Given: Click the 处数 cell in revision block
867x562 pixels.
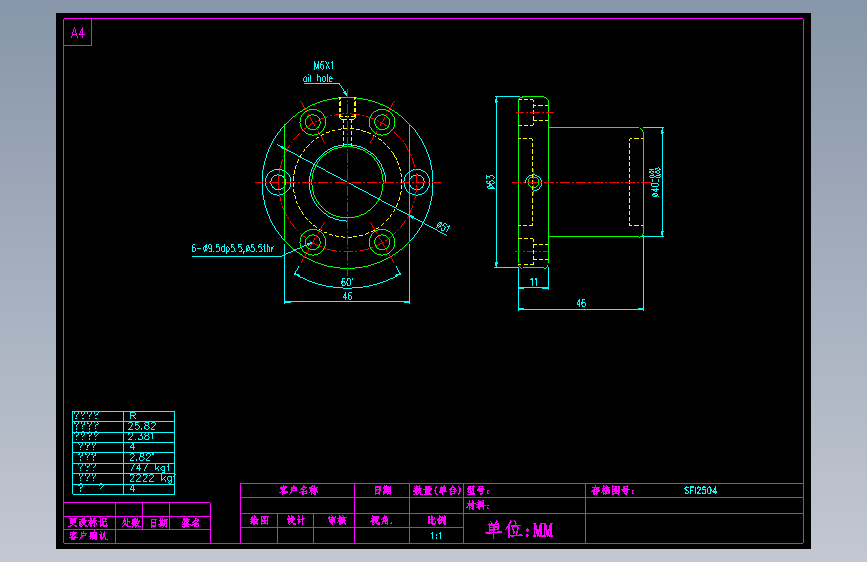Looking at the screenshot, I should [131, 523].
